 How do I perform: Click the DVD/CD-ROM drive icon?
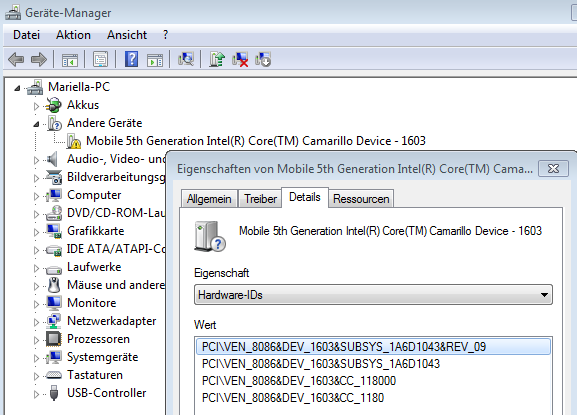54,213
